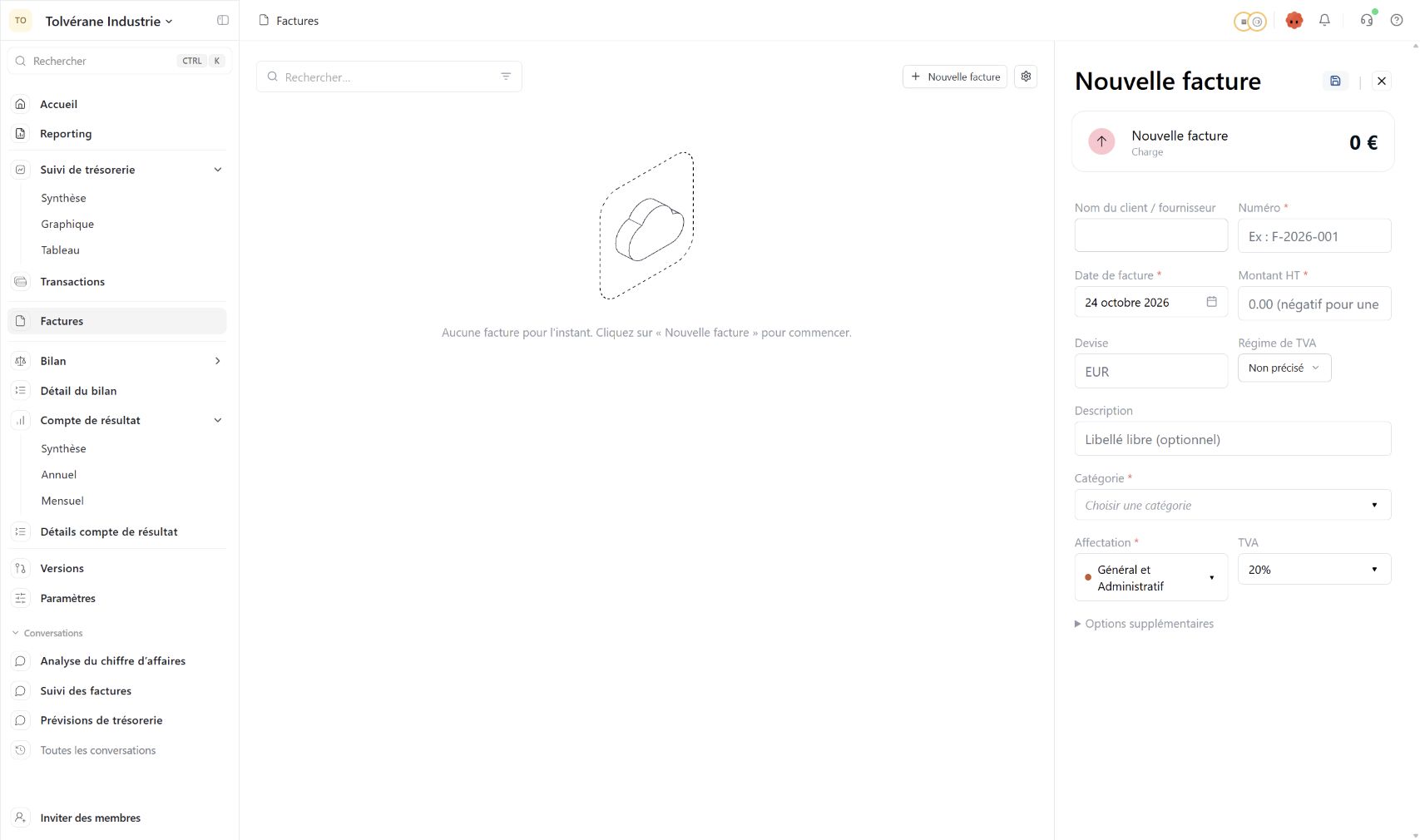This screenshot has width=1420, height=840.
Task: Expand Options supplémentaires
Action: point(1144,624)
